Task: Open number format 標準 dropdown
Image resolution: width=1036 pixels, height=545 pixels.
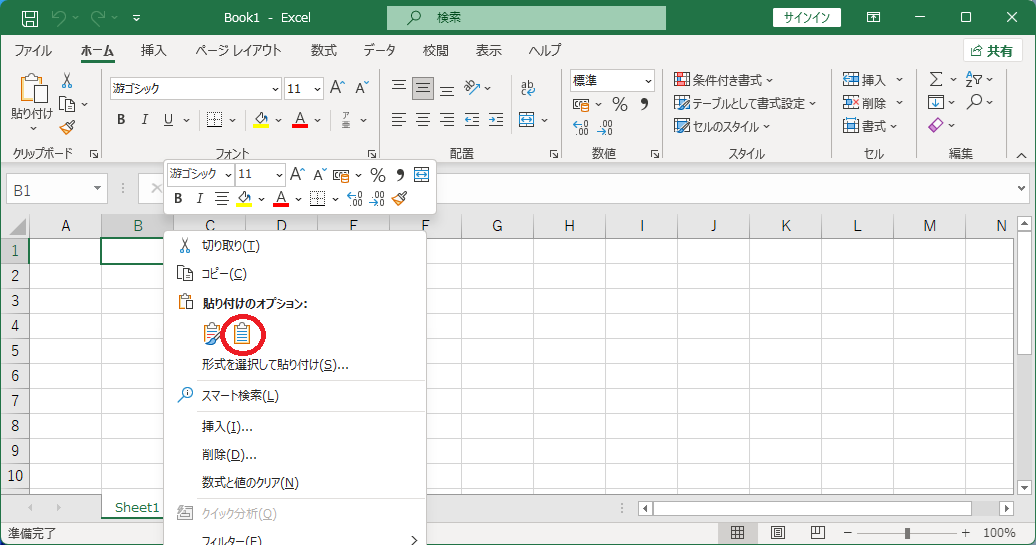Action: (x=648, y=81)
